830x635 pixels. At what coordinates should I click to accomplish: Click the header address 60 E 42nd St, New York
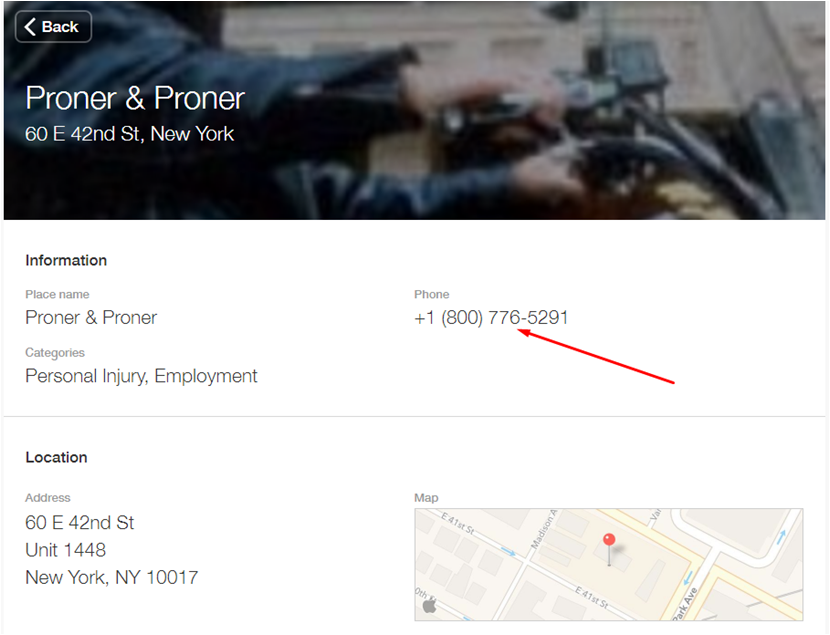point(129,134)
